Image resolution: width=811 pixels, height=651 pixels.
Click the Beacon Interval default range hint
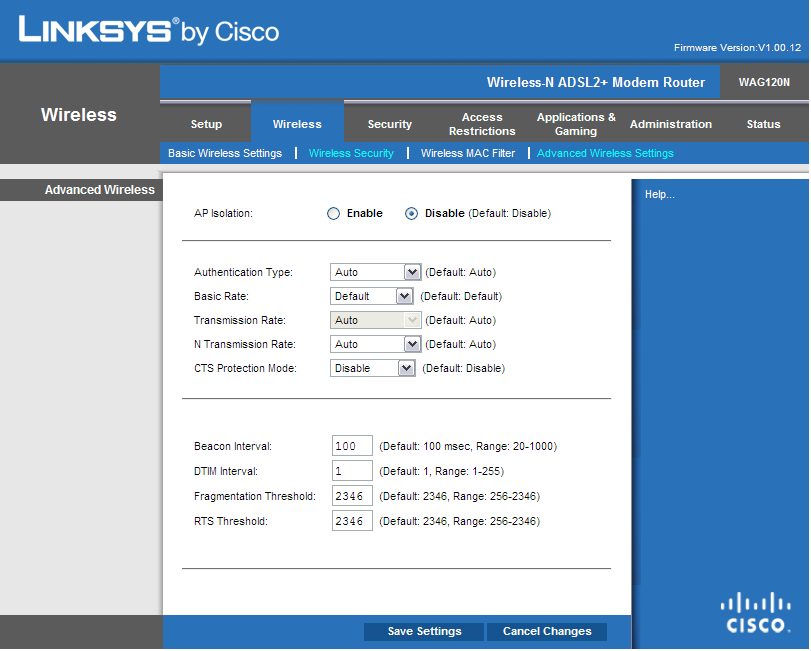coord(468,446)
